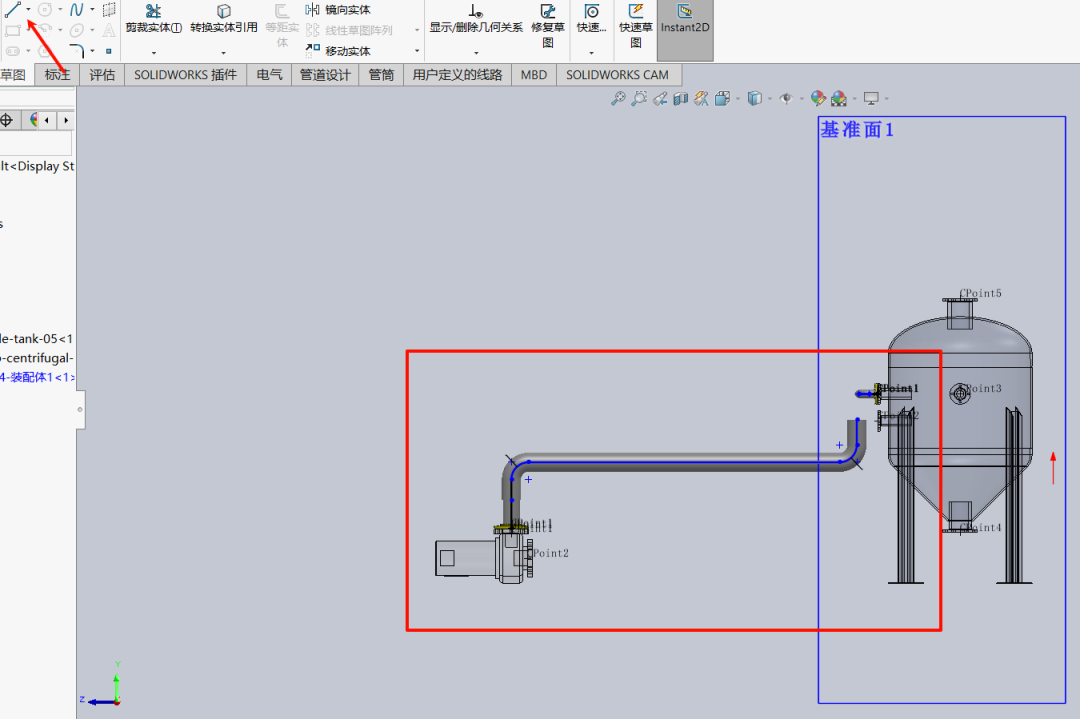Expand the 显示/删除几何关系 dropdown arrow
The height and width of the screenshot is (719, 1080).
476,53
